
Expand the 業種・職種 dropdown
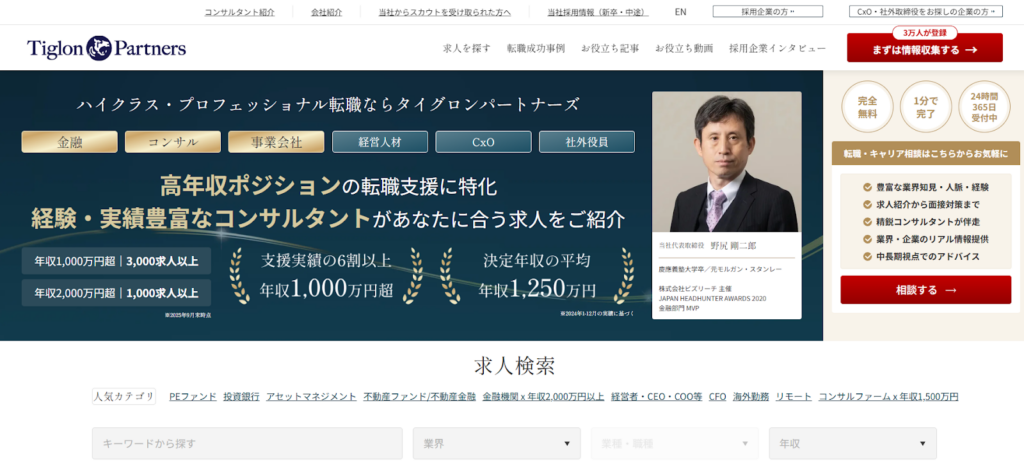(x=675, y=443)
